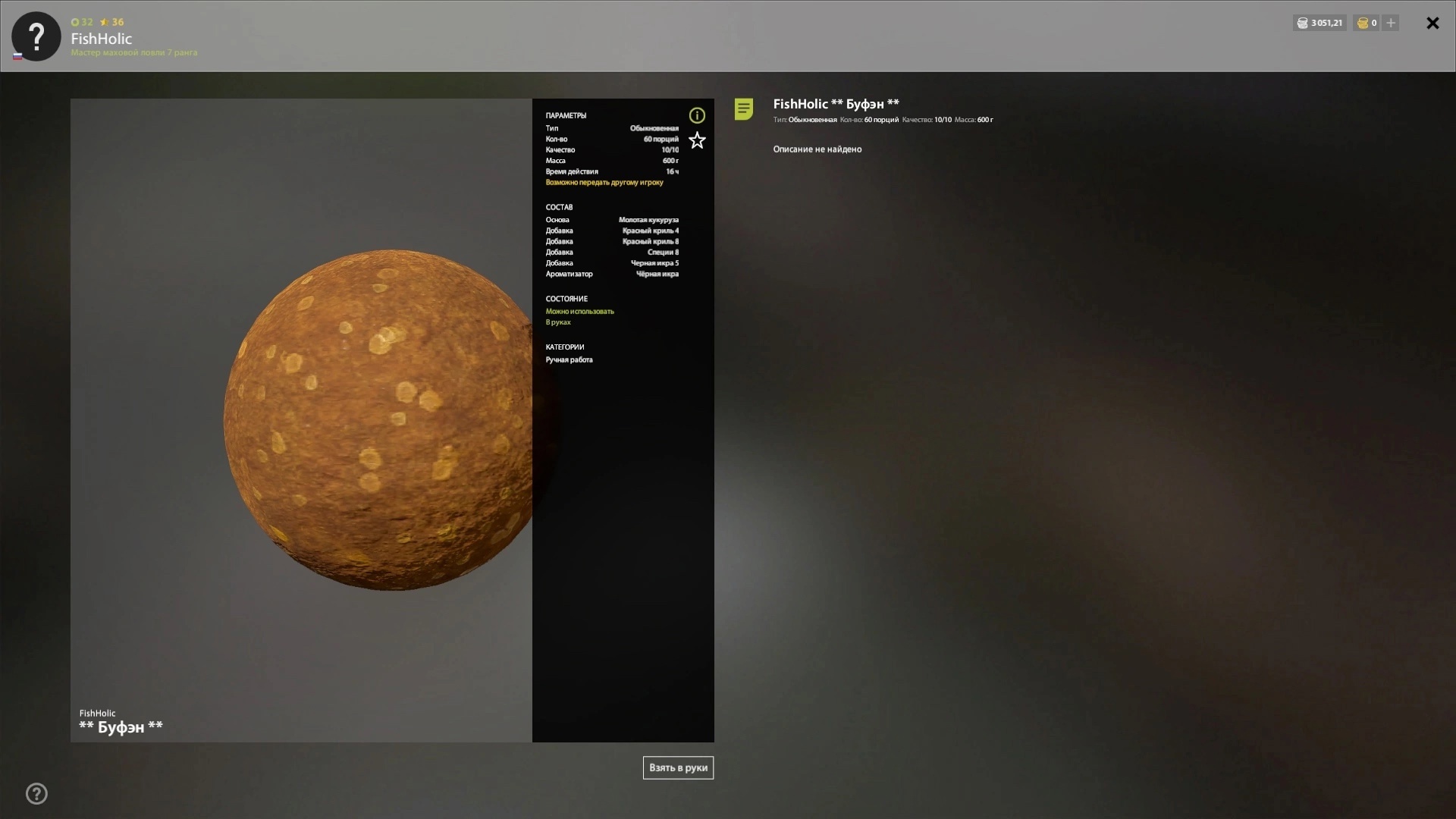Screen dimensions: 1456x819
Task: Click the green note description icon
Action: (x=744, y=109)
